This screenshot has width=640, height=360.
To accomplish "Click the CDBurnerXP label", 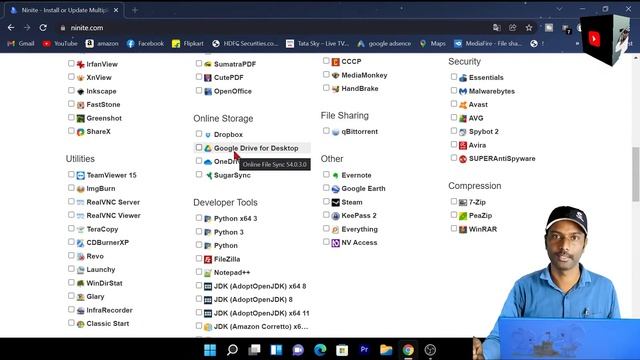I will pyautogui.click(x=108, y=242).
